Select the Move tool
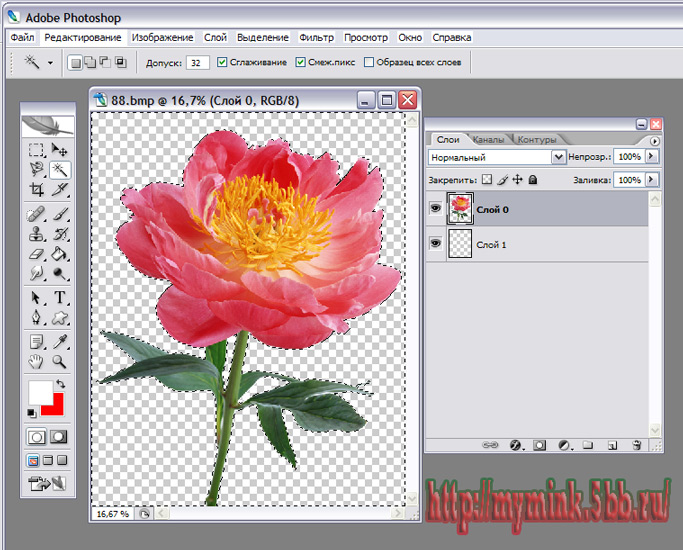 pos(59,150)
